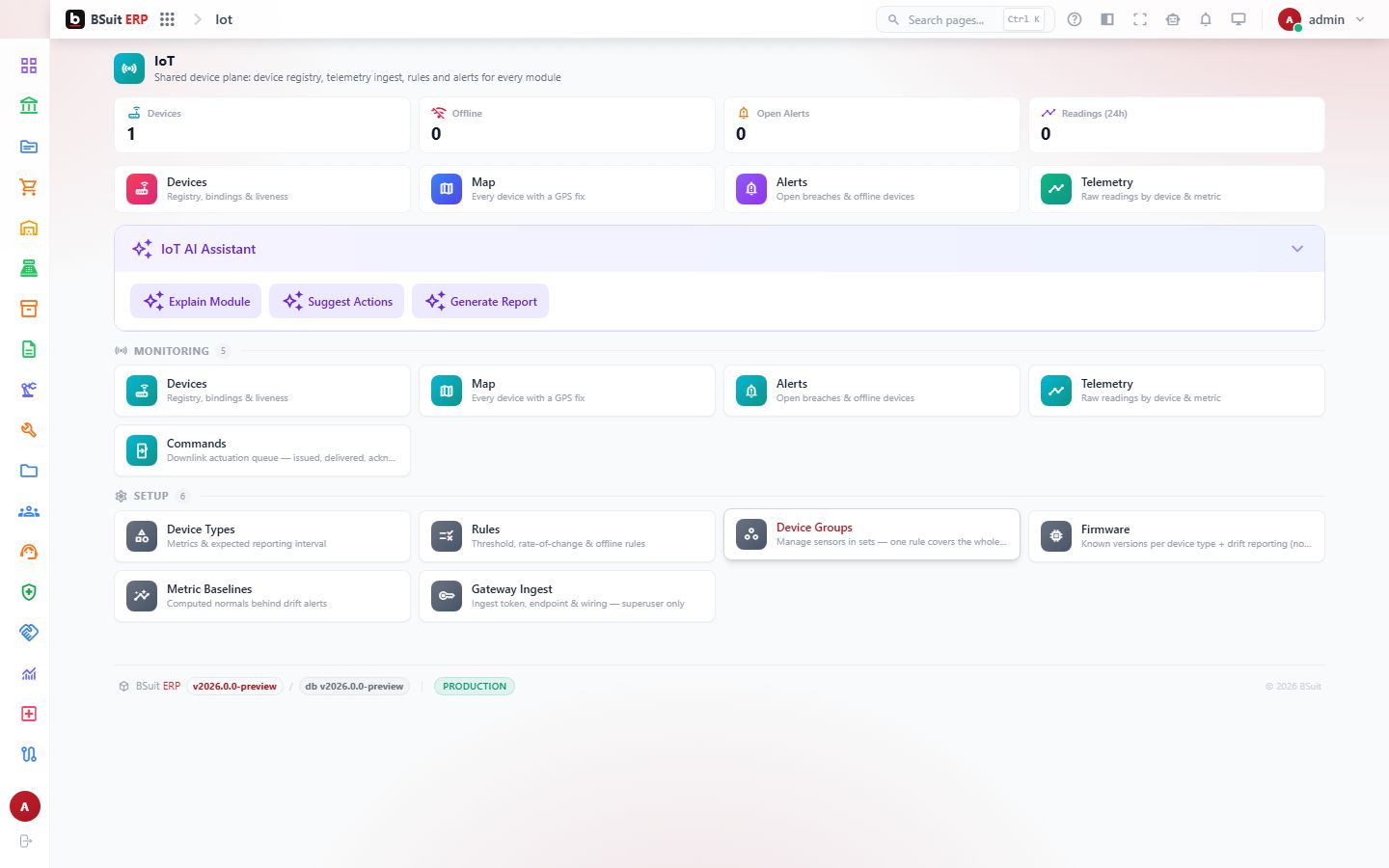The height and width of the screenshot is (868, 1389).
Task: Open the Map card under Monitoring
Action: click(x=567, y=391)
